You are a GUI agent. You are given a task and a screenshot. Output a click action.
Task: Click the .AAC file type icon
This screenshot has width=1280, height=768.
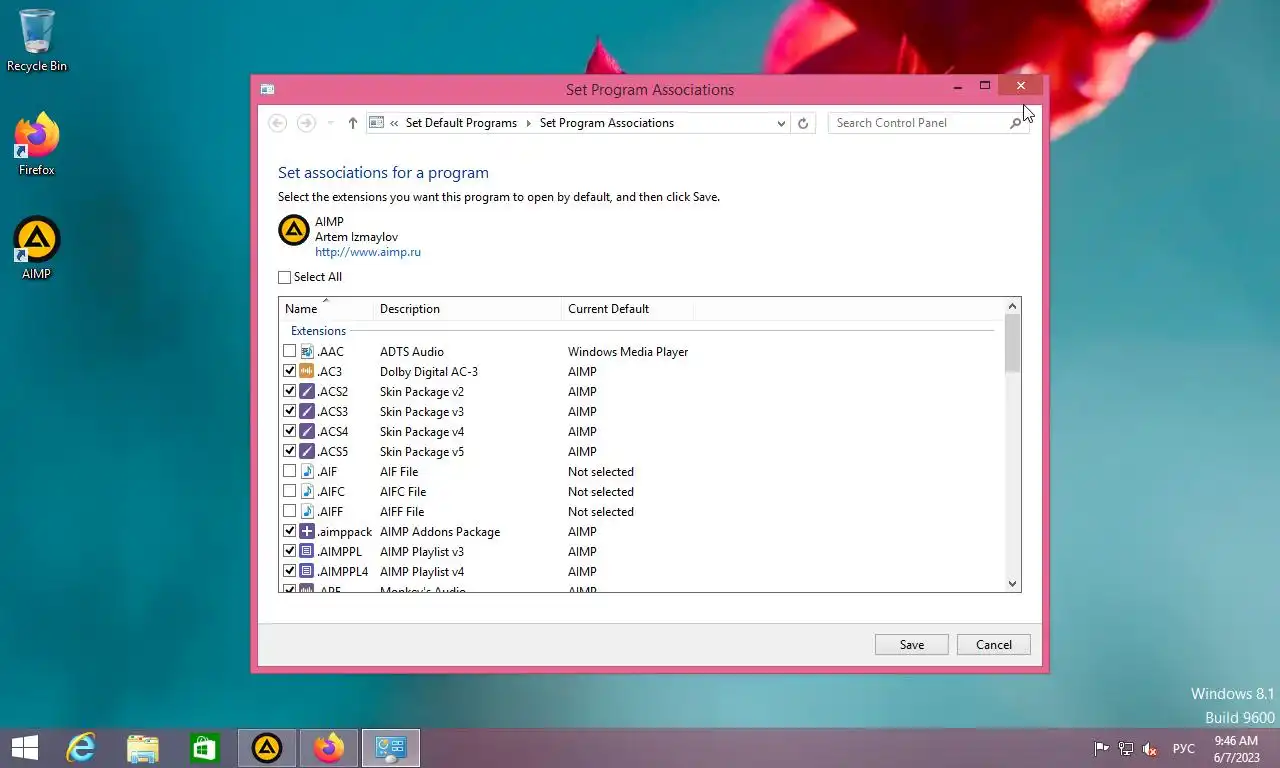[x=308, y=351]
